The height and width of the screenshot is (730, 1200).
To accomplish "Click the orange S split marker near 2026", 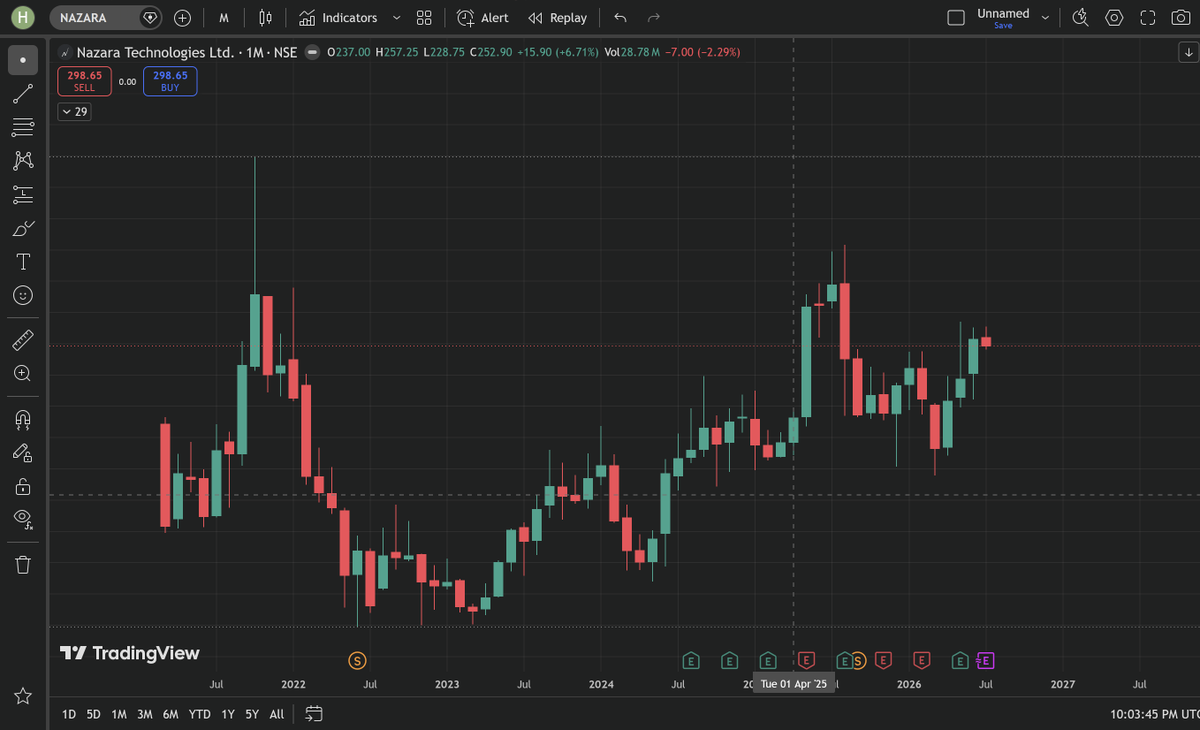I will click(x=857, y=660).
